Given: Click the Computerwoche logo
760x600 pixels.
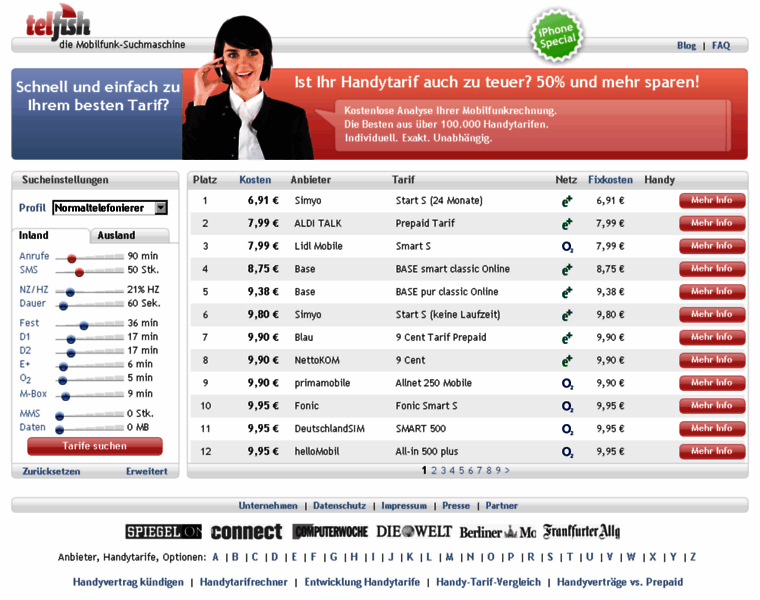Looking at the screenshot, I should (x=331, y=532).
